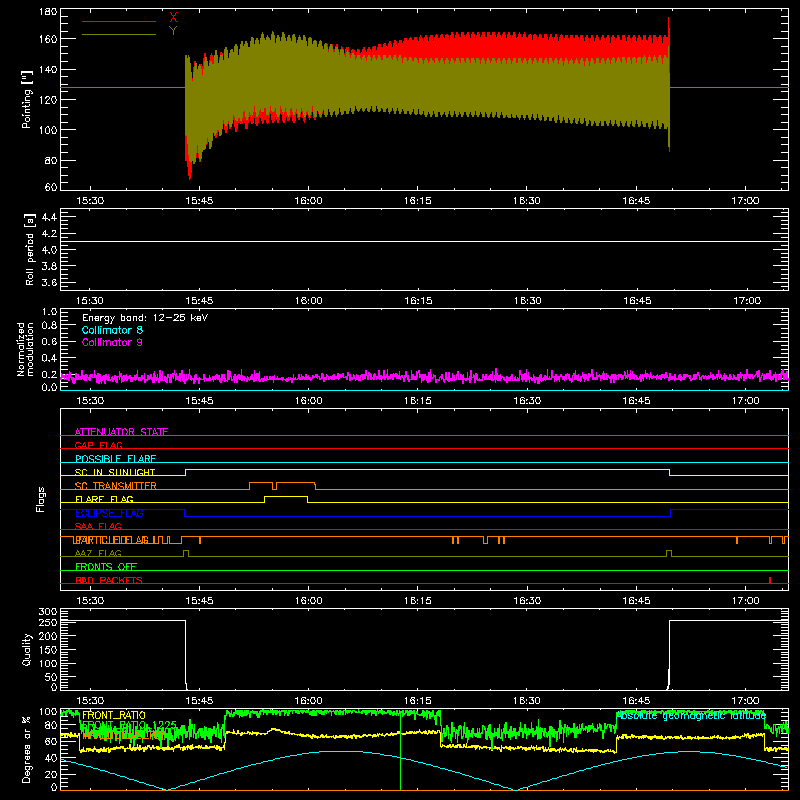Screen dimensions: 800x800
Task: Click the green vertical marker line in bottom plot
Action: point(401,750)
